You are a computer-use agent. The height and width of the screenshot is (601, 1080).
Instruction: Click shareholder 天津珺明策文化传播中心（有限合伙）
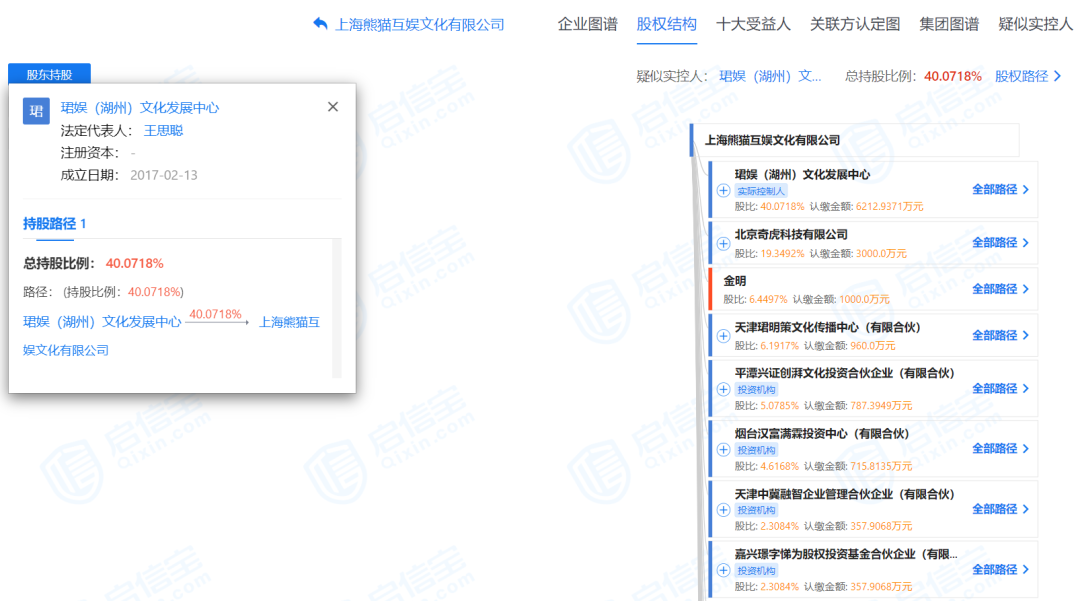pyautogui.click(x=827, y=327)
